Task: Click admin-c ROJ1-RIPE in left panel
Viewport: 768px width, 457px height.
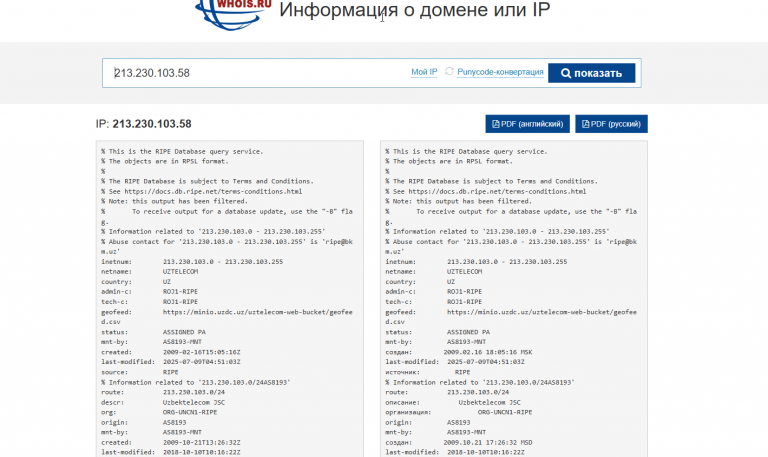Action: tap(180, 291)
